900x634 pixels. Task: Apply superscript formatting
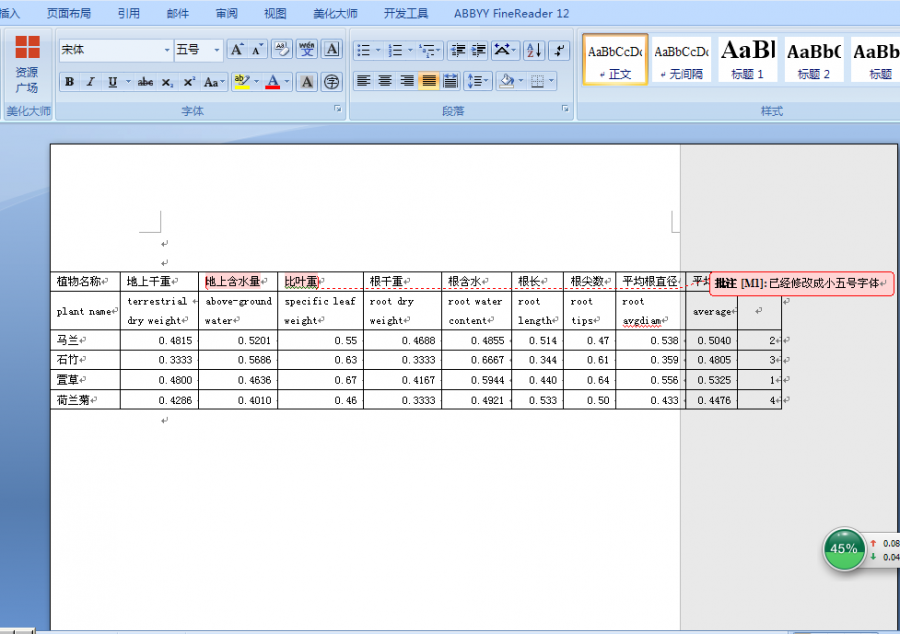189,82
